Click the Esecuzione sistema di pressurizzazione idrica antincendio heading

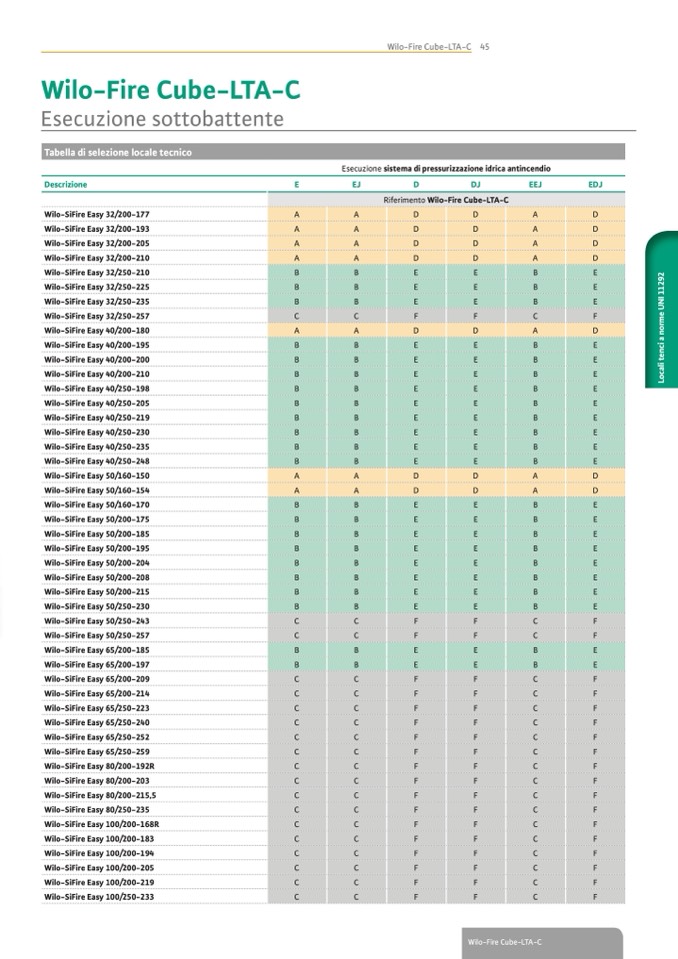tap(446, 169)
